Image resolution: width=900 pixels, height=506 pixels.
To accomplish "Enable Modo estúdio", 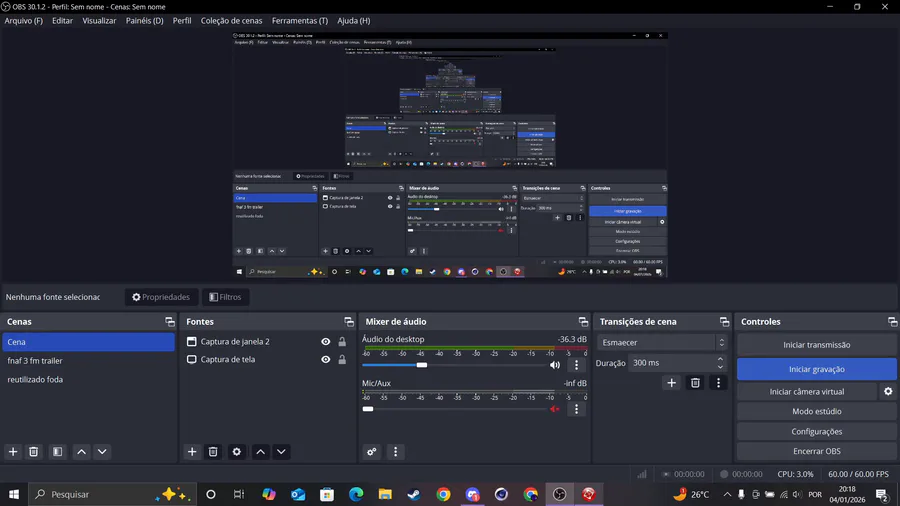I will [x=816, y=411].
